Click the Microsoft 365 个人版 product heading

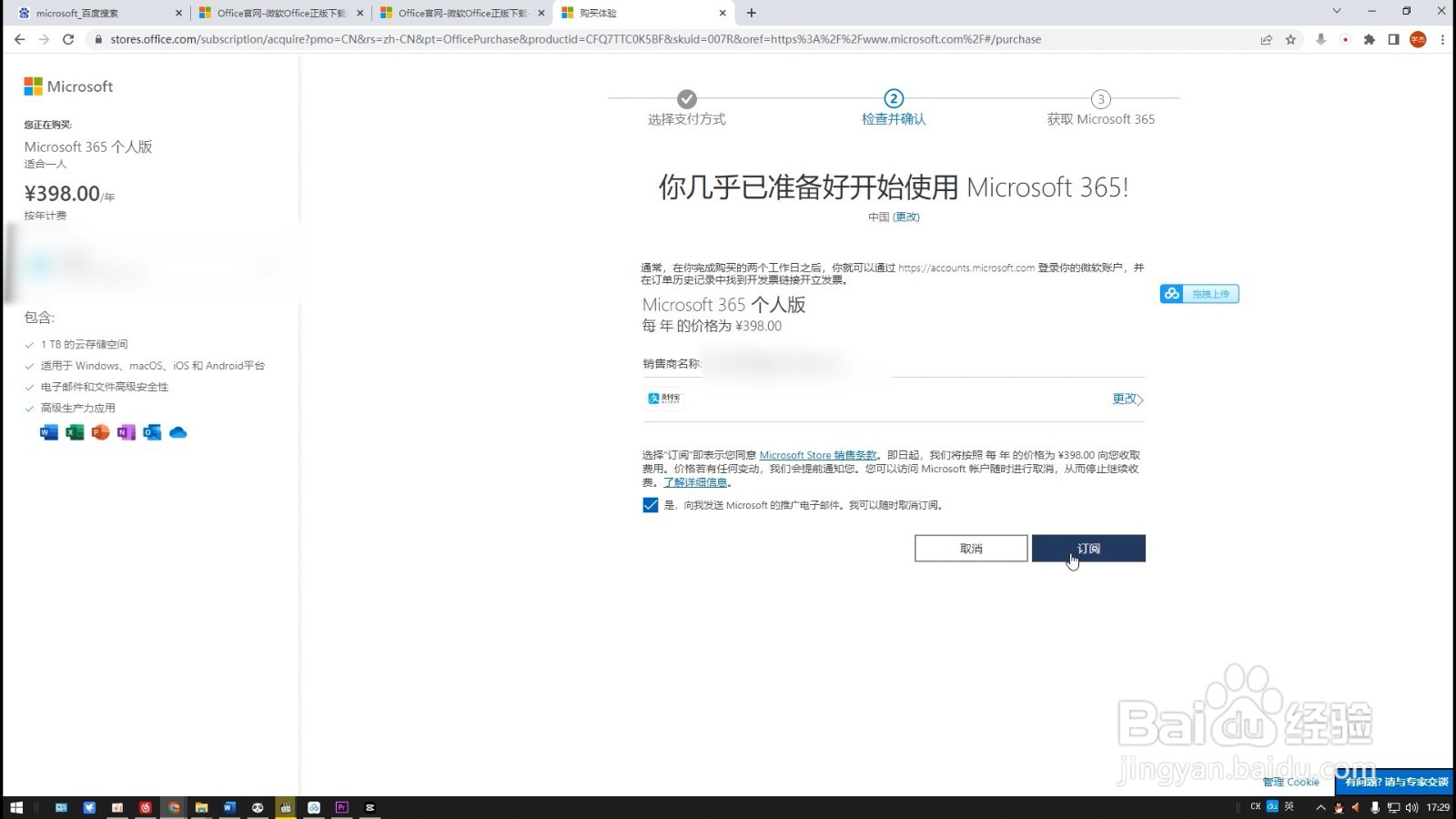[724, 305]
